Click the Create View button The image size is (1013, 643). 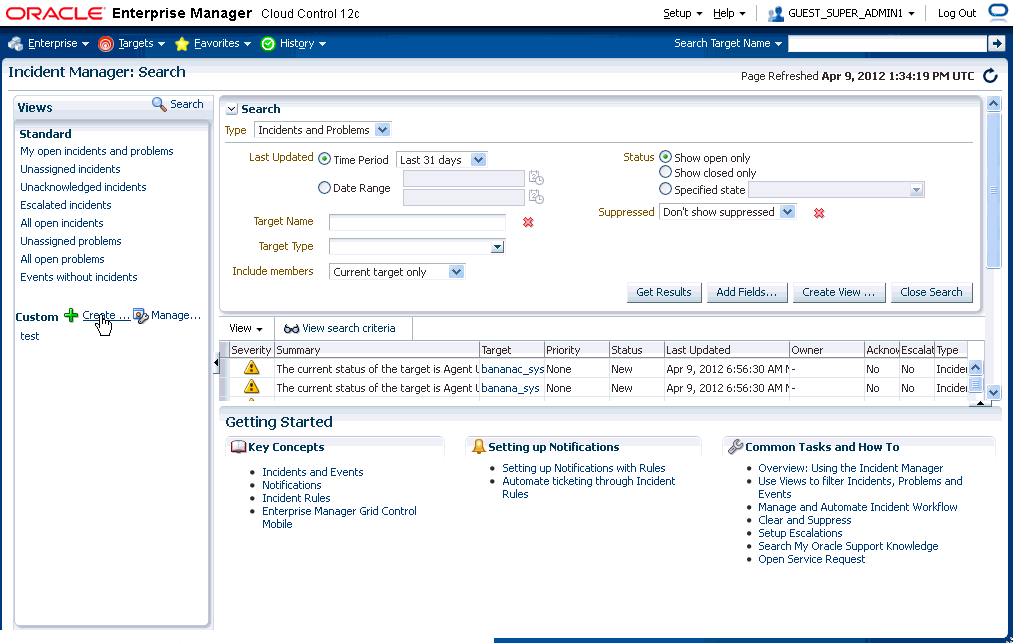[x=838, y=292]
